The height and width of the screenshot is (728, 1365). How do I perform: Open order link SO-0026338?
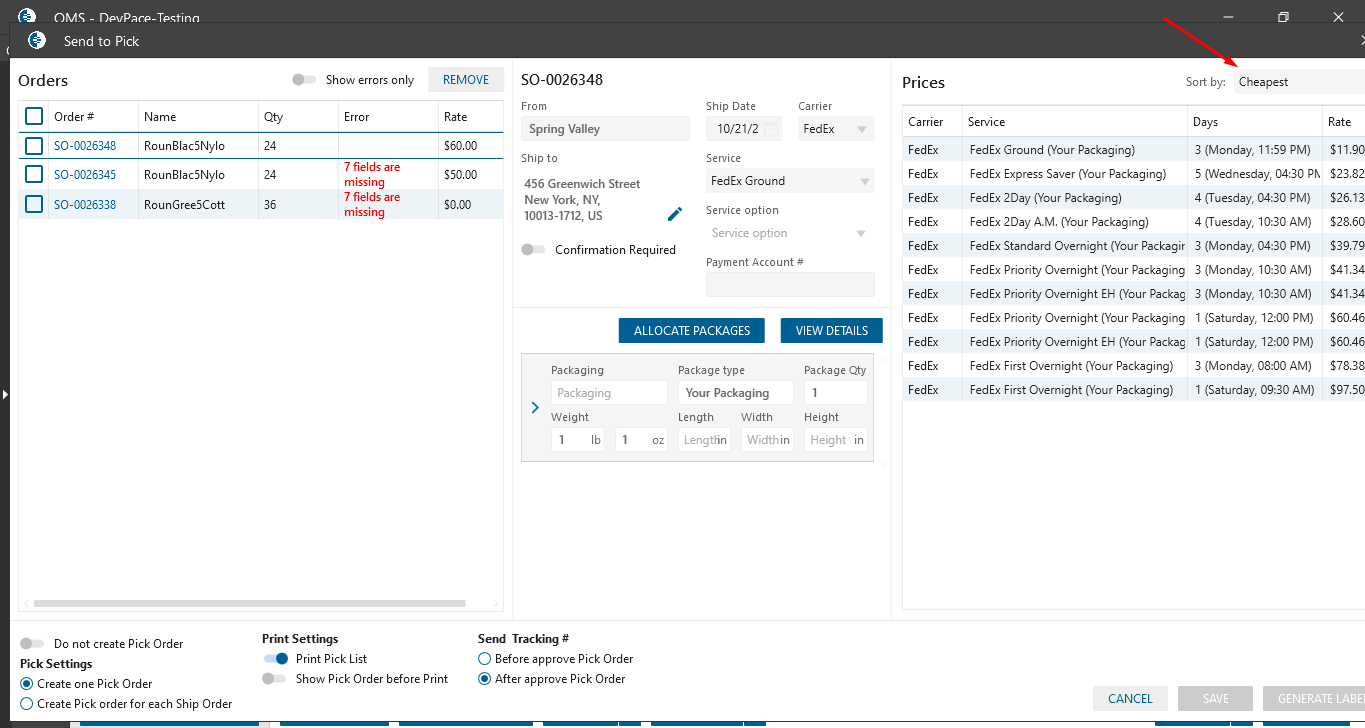tap(85, 205)
